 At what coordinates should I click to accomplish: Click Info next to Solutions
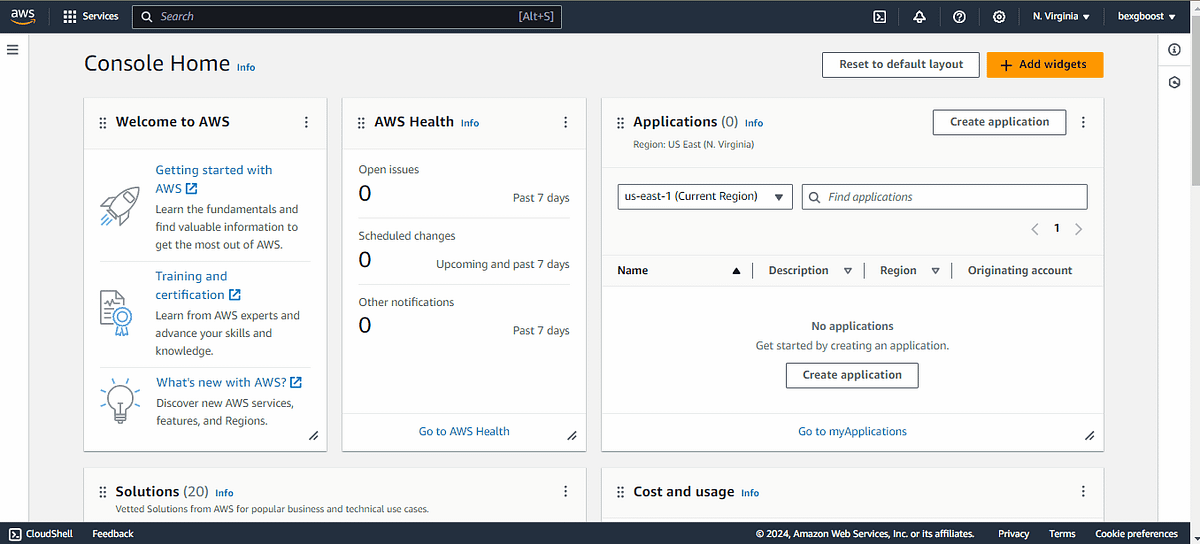coord(224,493)
